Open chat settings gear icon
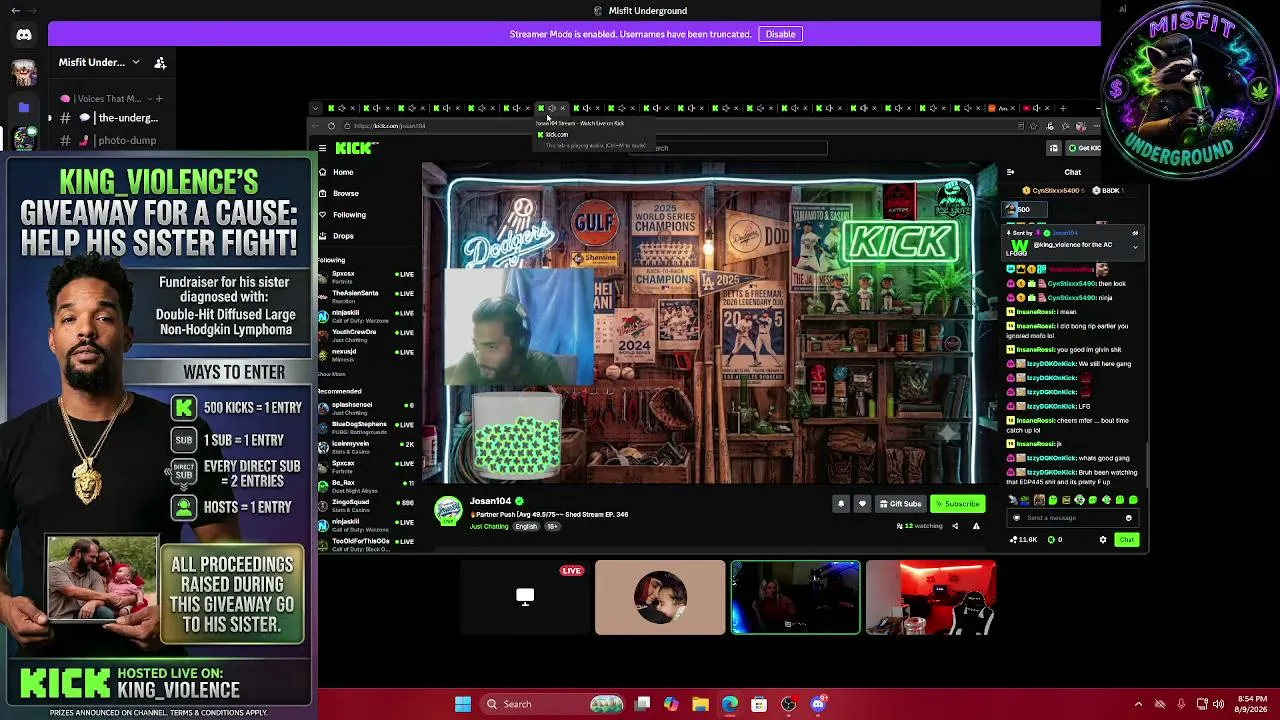 tap(1103, 540)
